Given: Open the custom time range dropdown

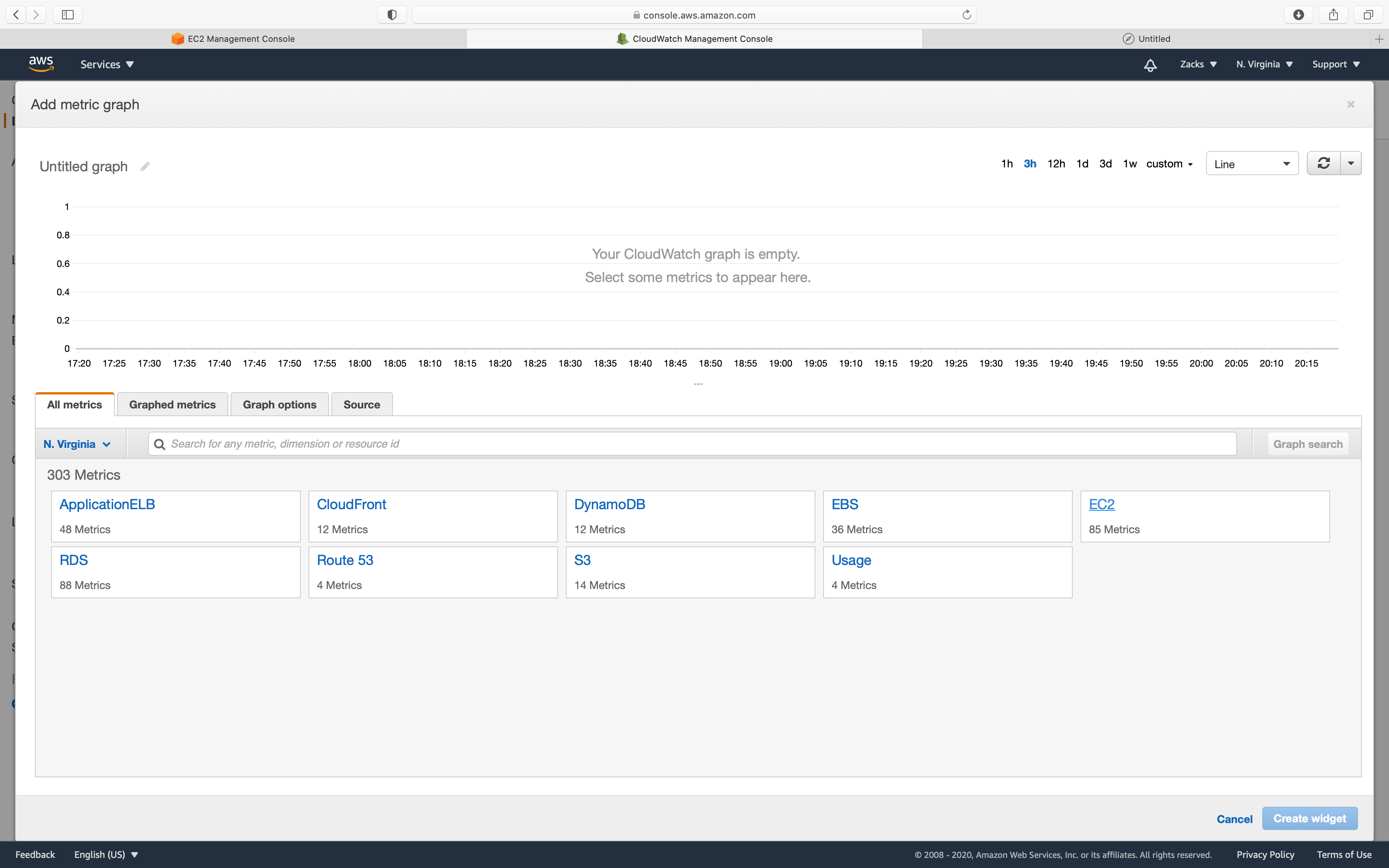Looking at the screenshot, I should coord(1169,164).
